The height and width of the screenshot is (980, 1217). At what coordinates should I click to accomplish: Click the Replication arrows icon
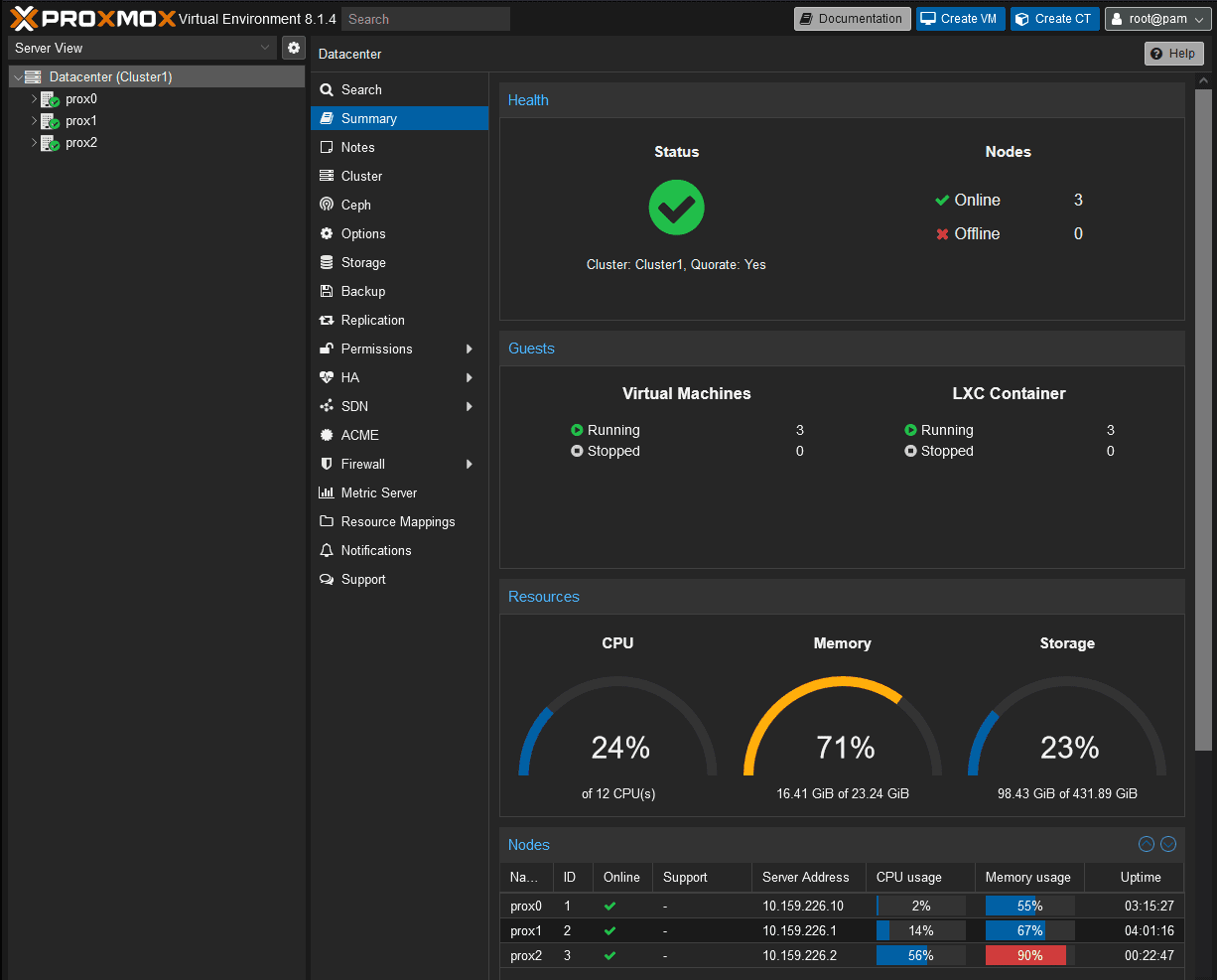(327, 320)
